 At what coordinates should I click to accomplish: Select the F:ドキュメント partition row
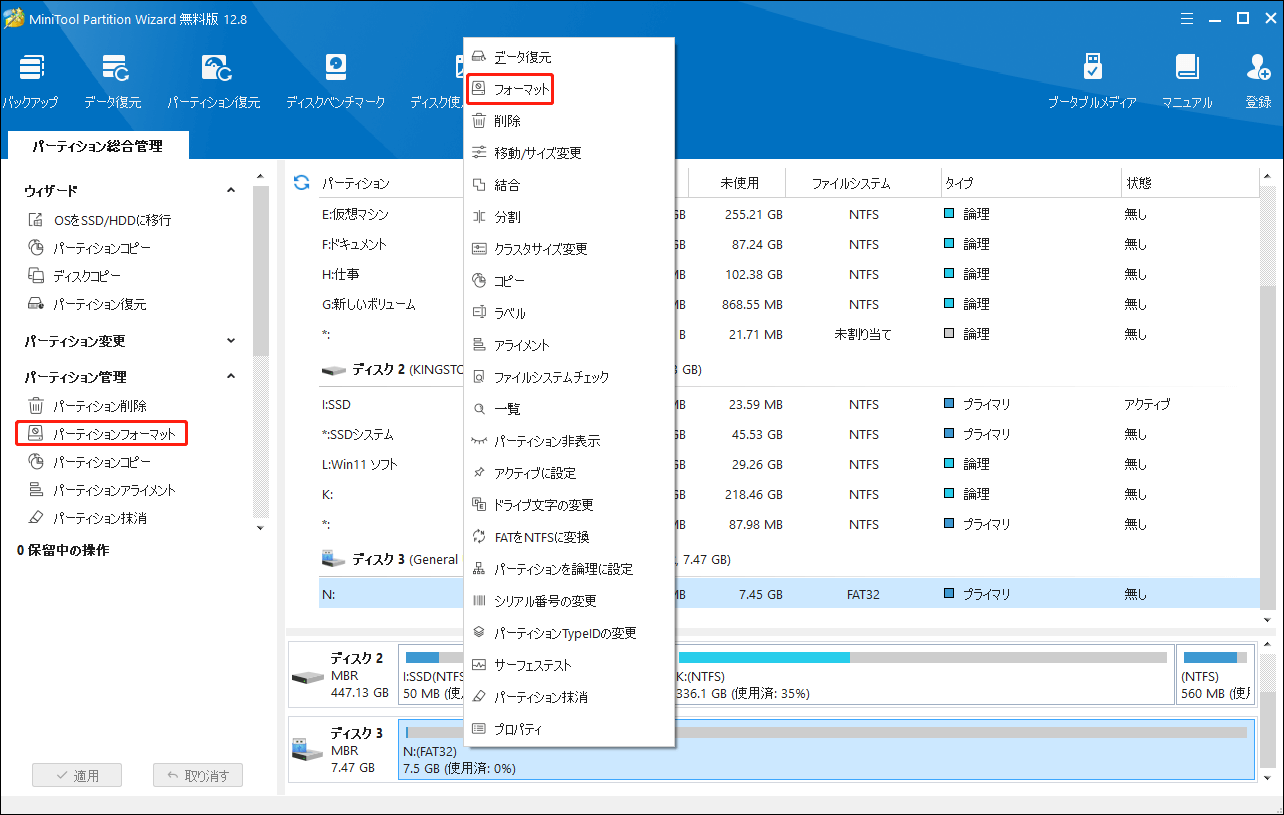click(x=788, y=244)
